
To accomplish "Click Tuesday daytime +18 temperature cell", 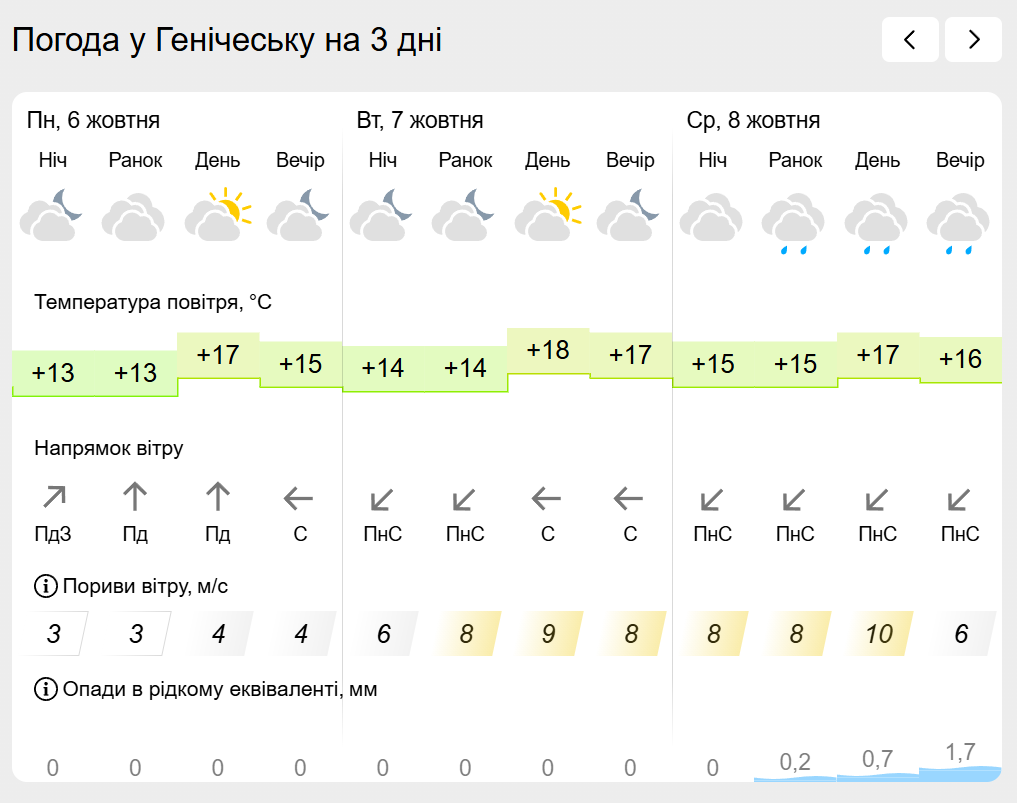I will [548, 351].
